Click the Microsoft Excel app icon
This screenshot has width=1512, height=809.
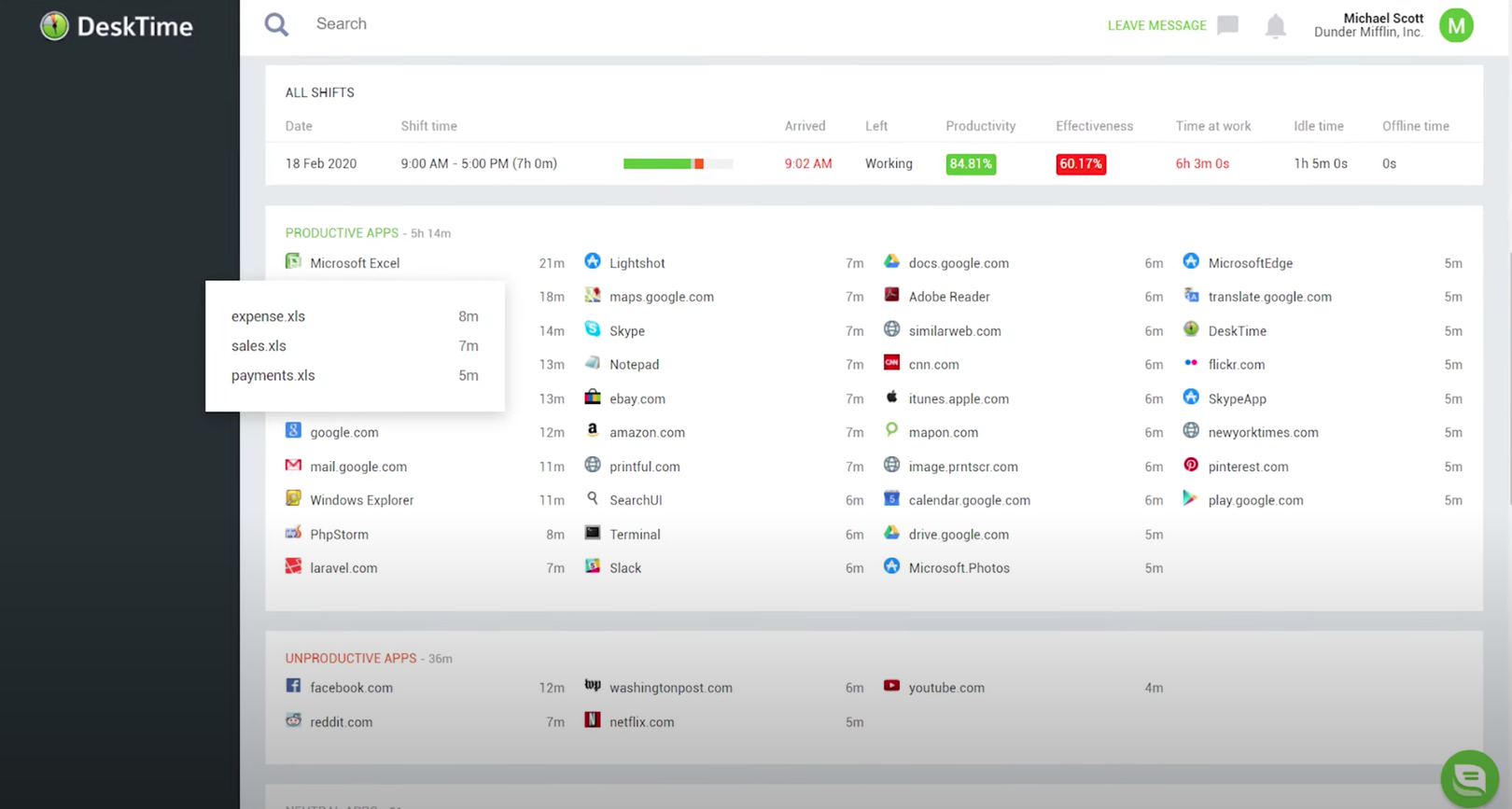[x=293, y=261]
